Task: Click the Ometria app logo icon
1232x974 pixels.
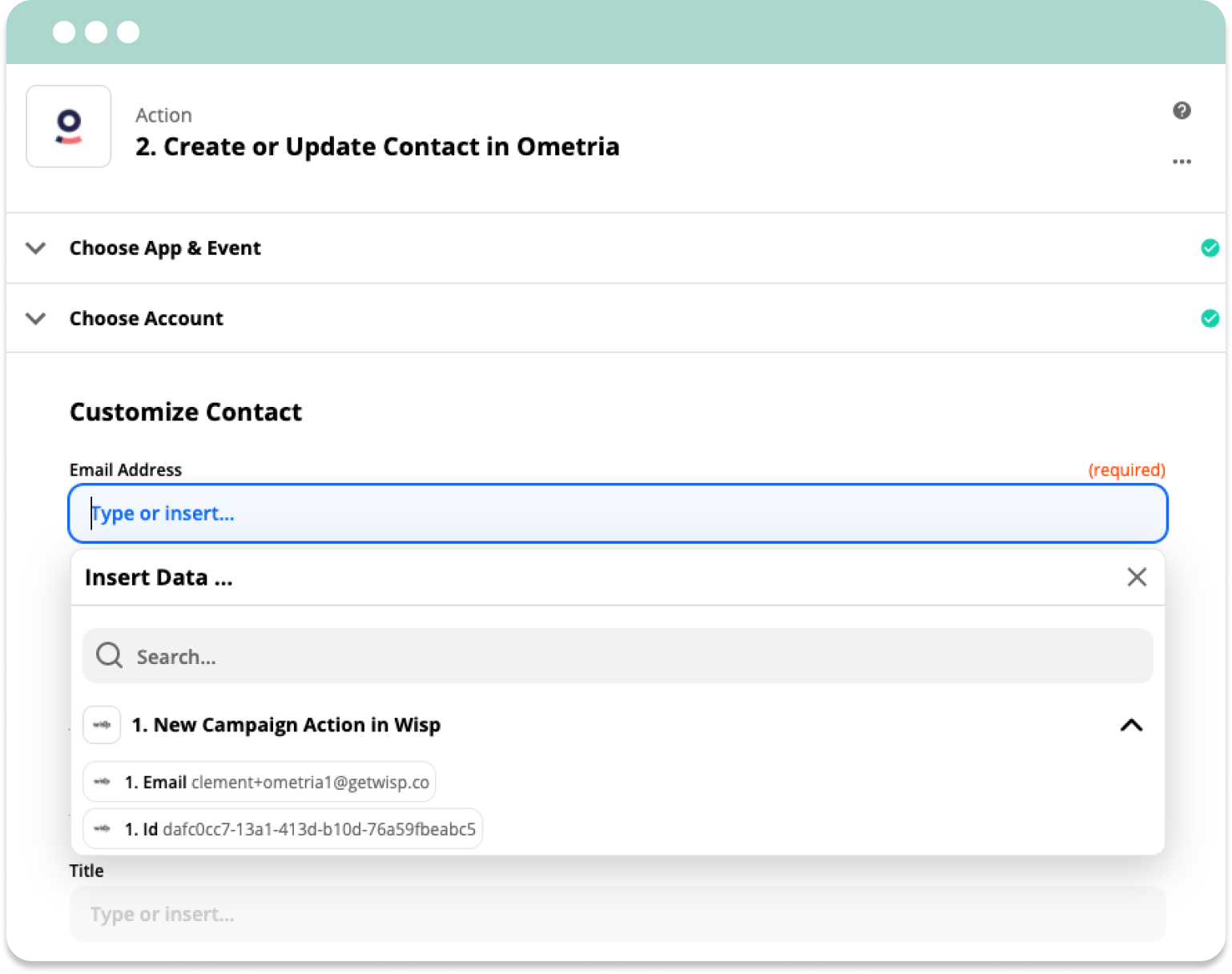Action: (69, 127)
